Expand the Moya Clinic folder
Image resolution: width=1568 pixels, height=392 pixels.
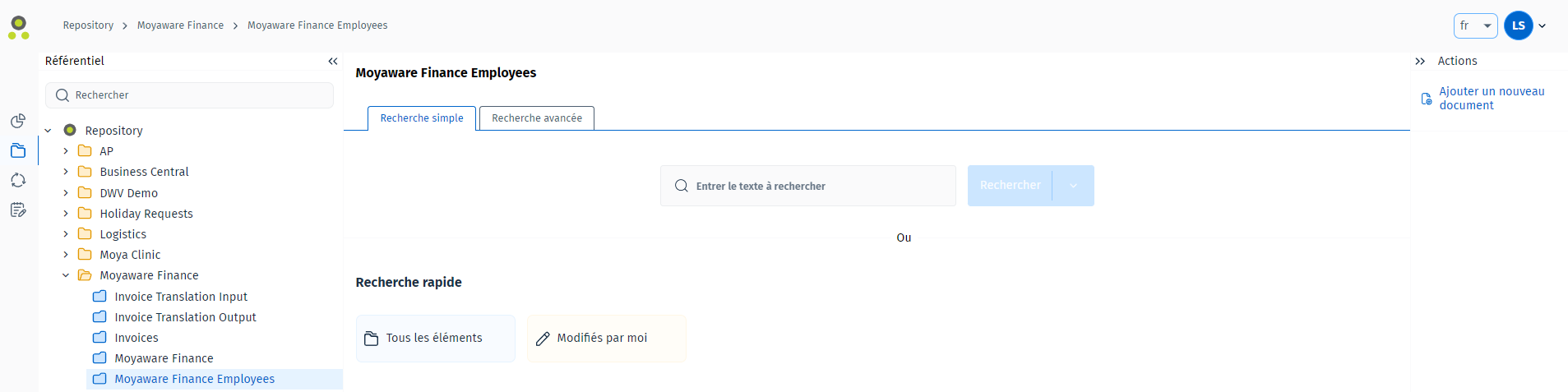coord(66,255)
